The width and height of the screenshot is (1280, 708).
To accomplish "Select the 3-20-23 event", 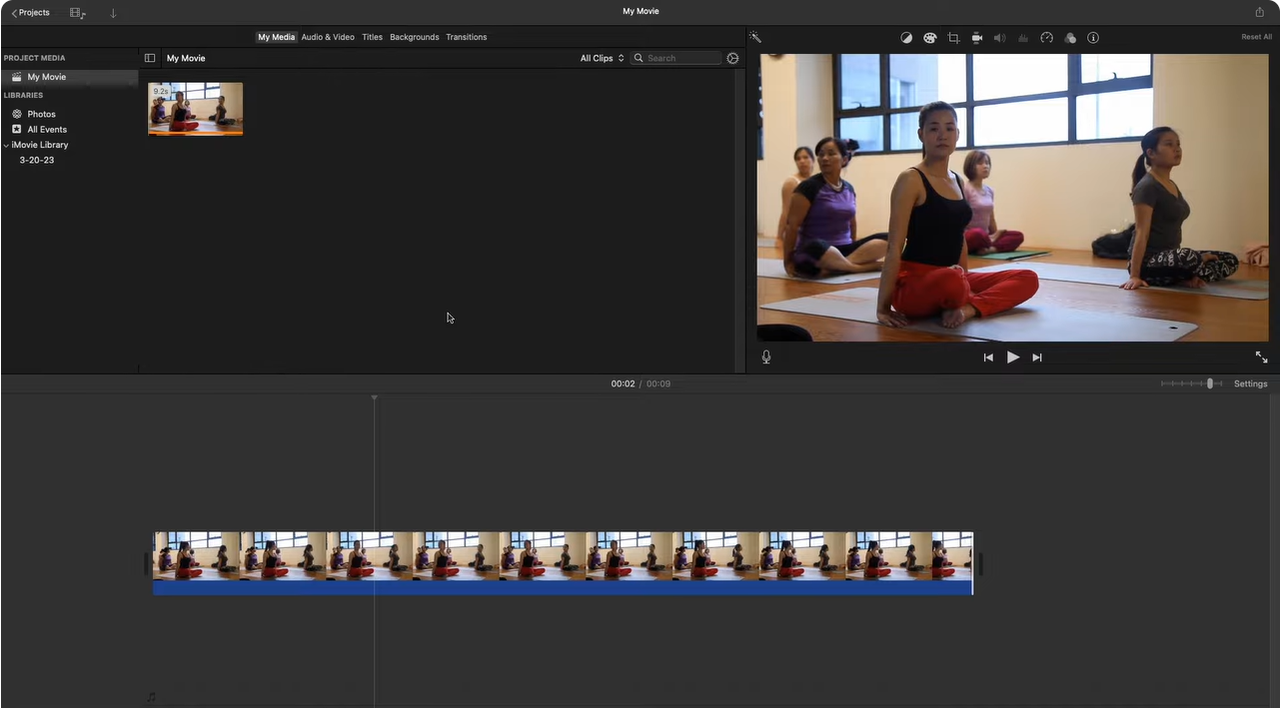I will 37,160.
